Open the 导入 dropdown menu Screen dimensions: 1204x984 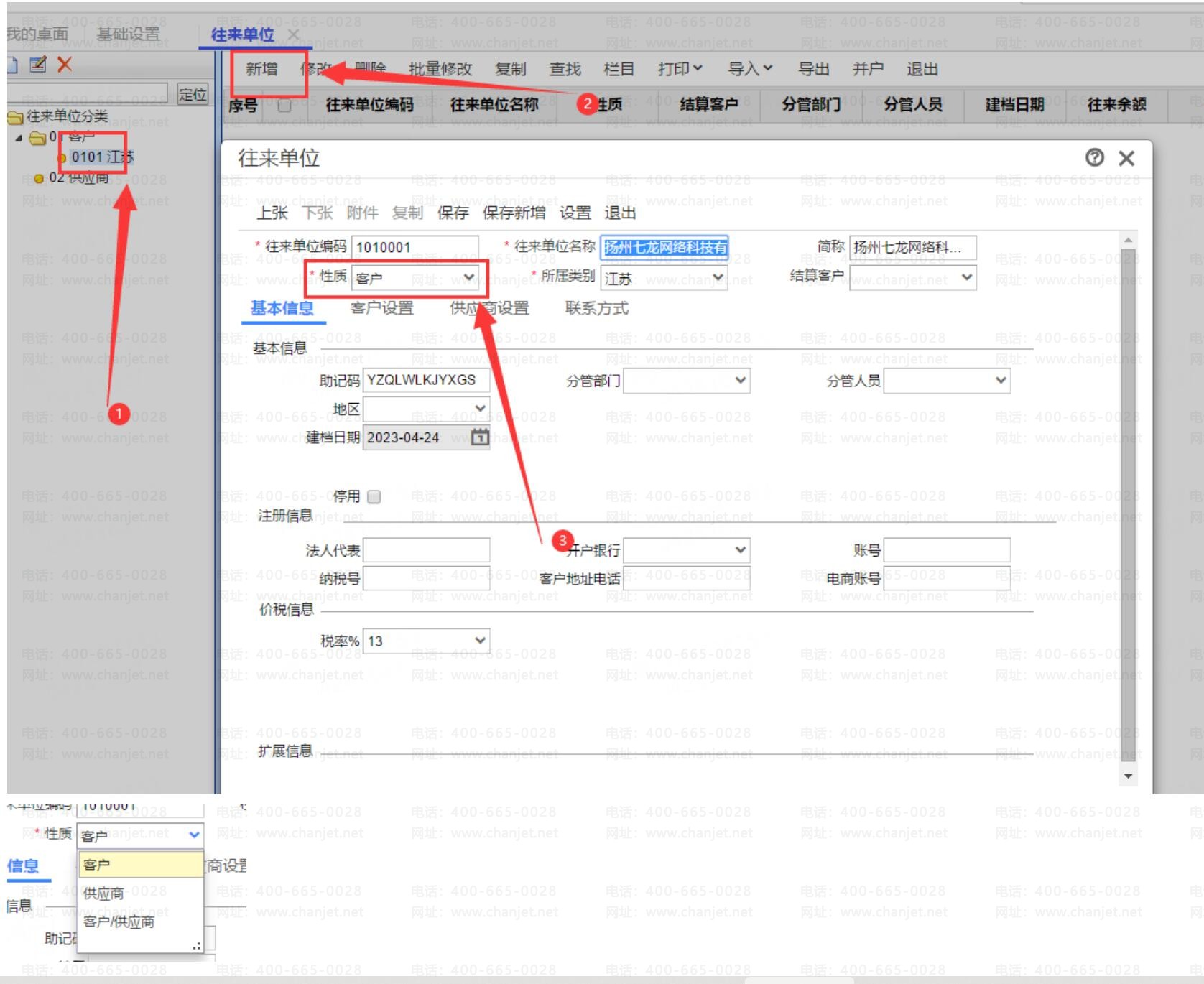point(750,69)
